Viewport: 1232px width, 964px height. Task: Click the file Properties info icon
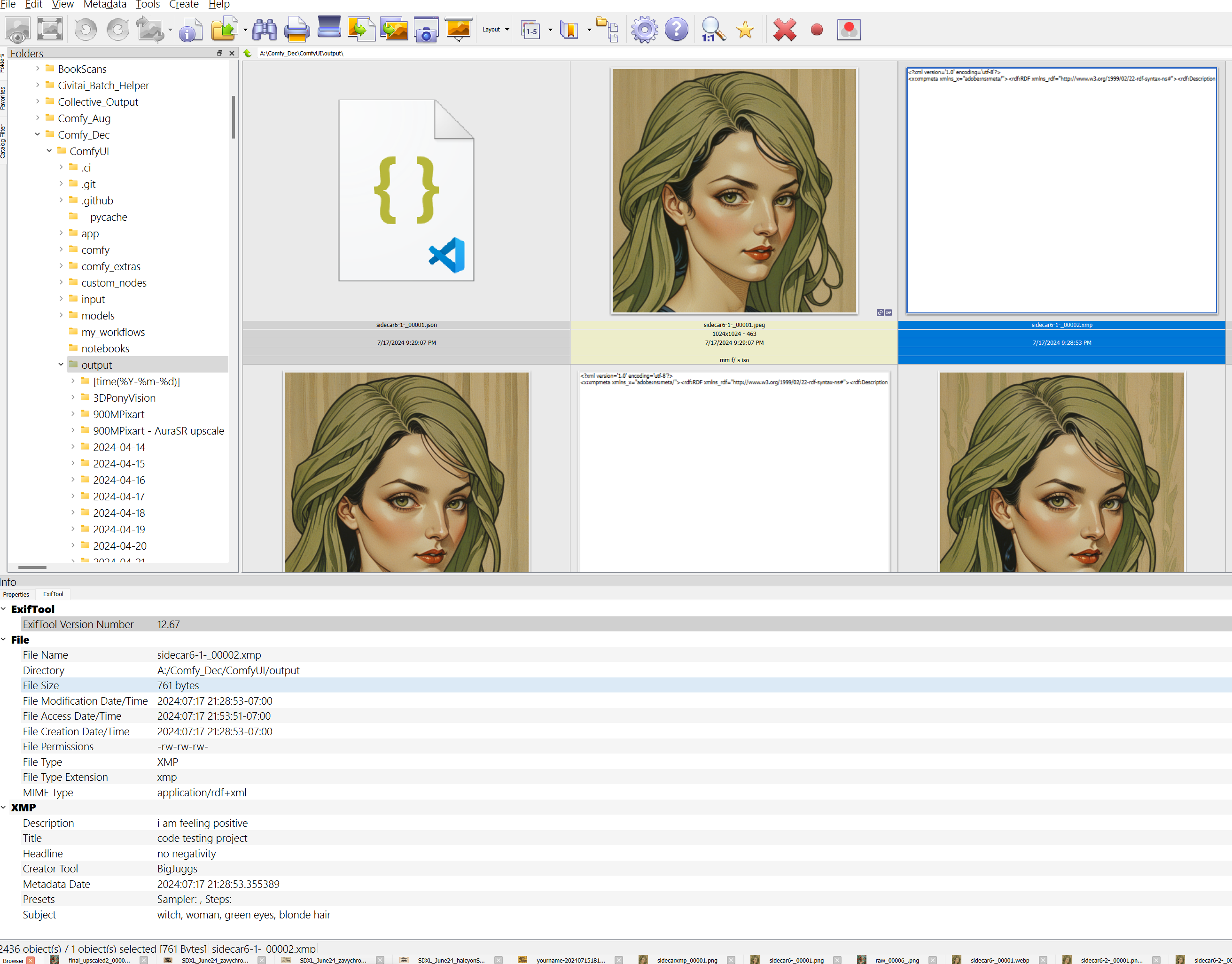[191, 29]
